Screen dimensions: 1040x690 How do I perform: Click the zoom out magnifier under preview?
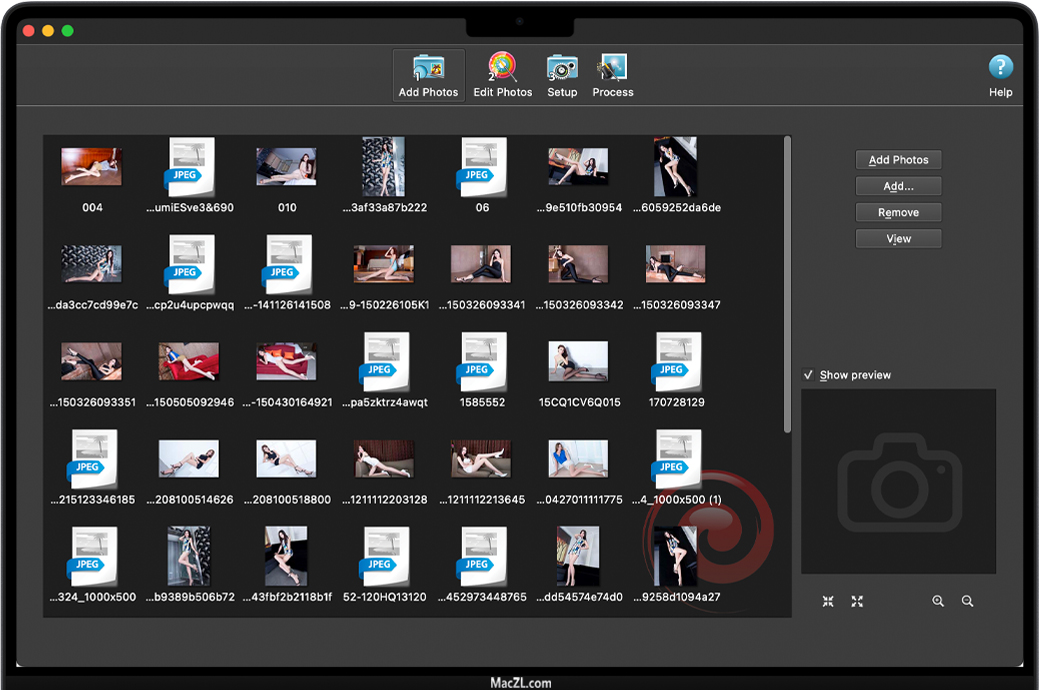coord(967,601)
